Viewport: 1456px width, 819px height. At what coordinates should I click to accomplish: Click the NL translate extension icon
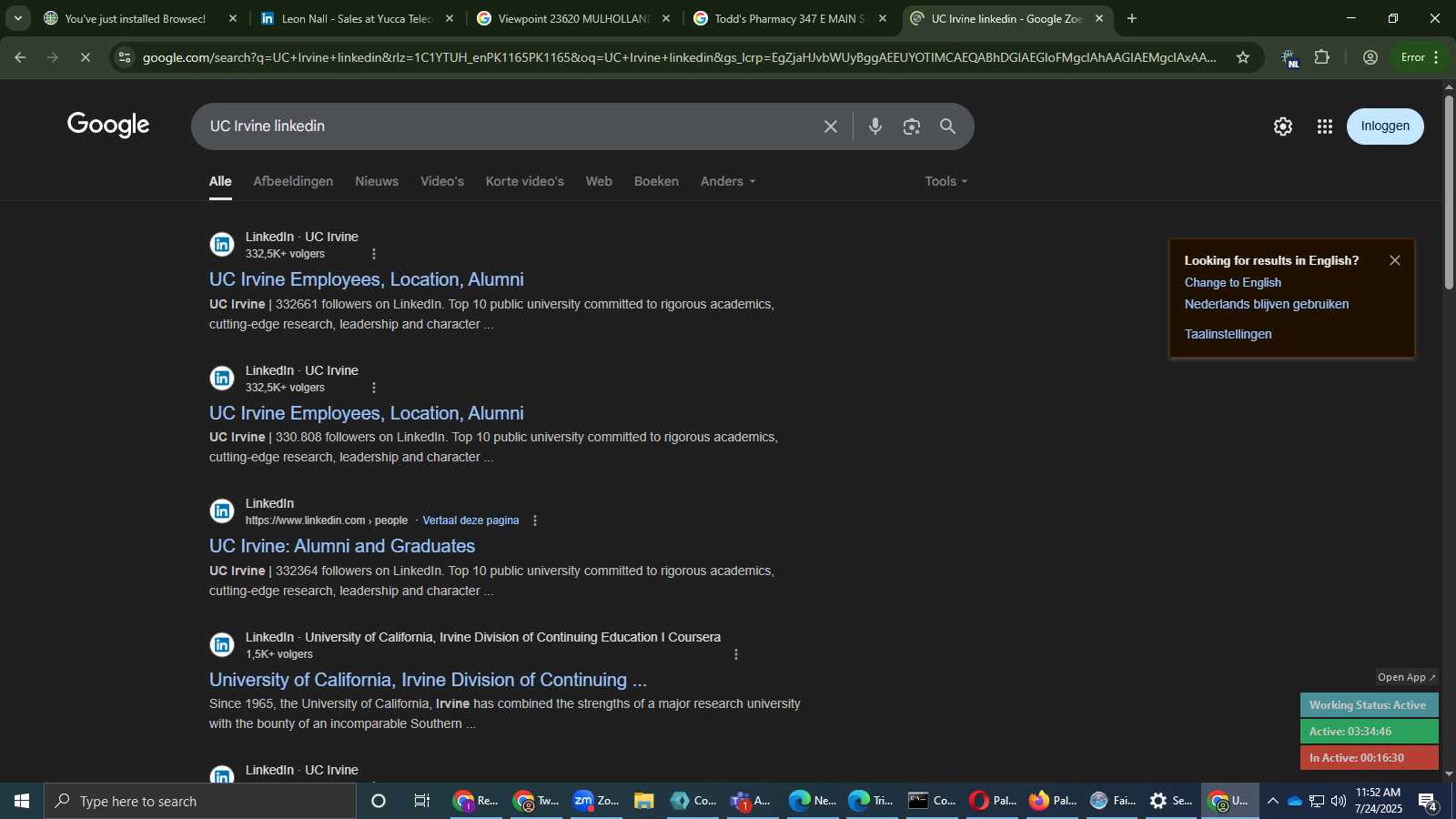click(1290, 58)
